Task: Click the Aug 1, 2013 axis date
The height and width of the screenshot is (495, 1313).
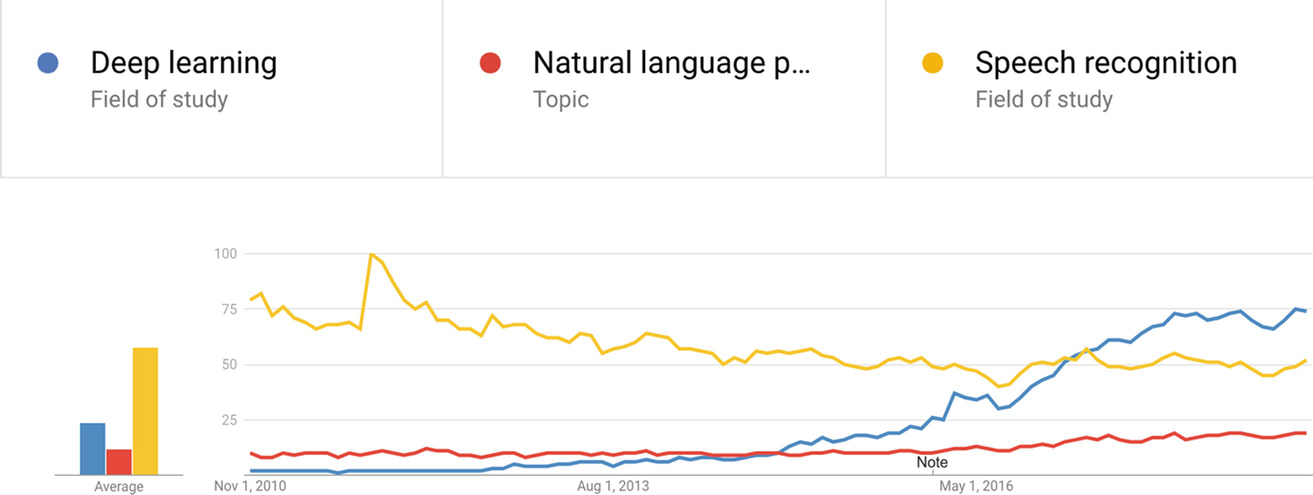Action: click(x=614, y=486)
